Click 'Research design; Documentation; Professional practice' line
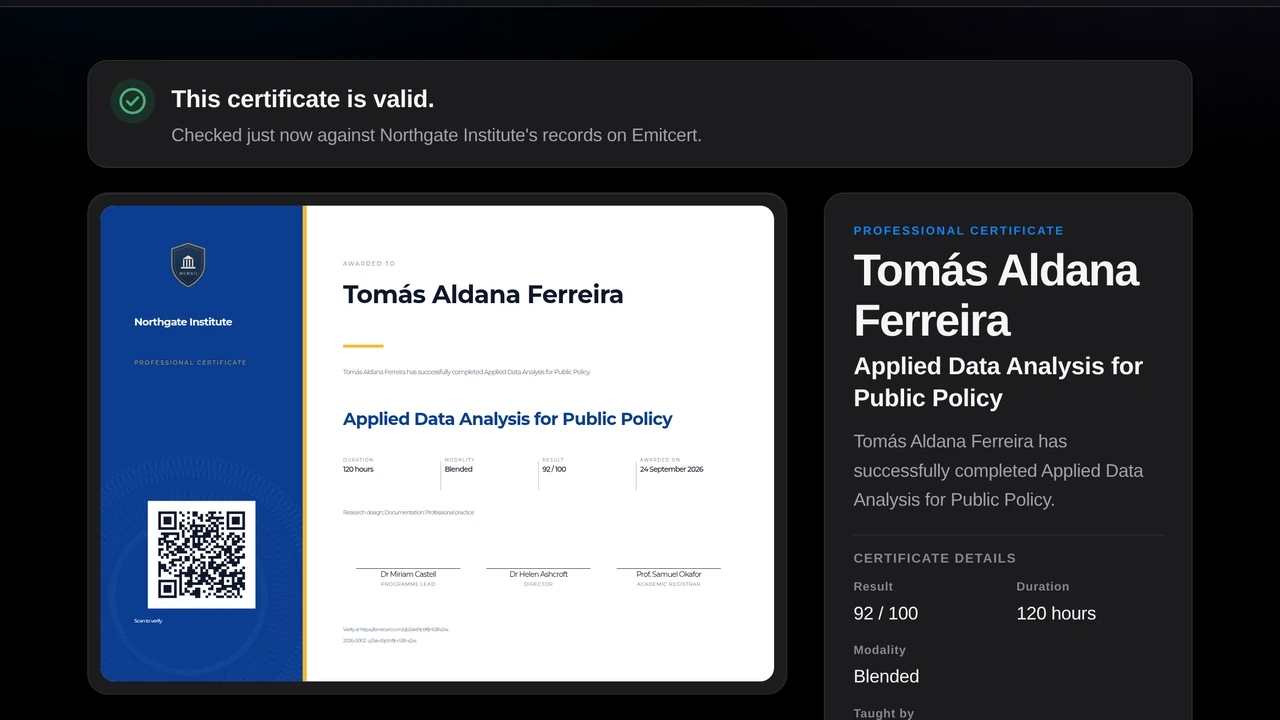 click(x=408, y=512)
